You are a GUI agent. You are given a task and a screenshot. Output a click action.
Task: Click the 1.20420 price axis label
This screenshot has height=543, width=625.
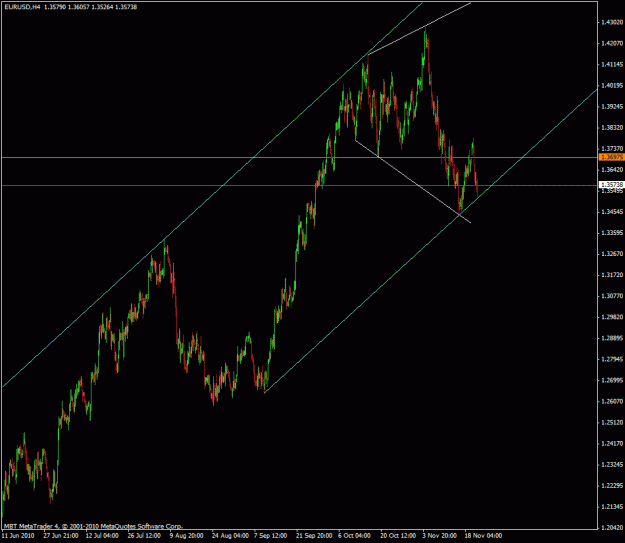click(x=612, y=528)
